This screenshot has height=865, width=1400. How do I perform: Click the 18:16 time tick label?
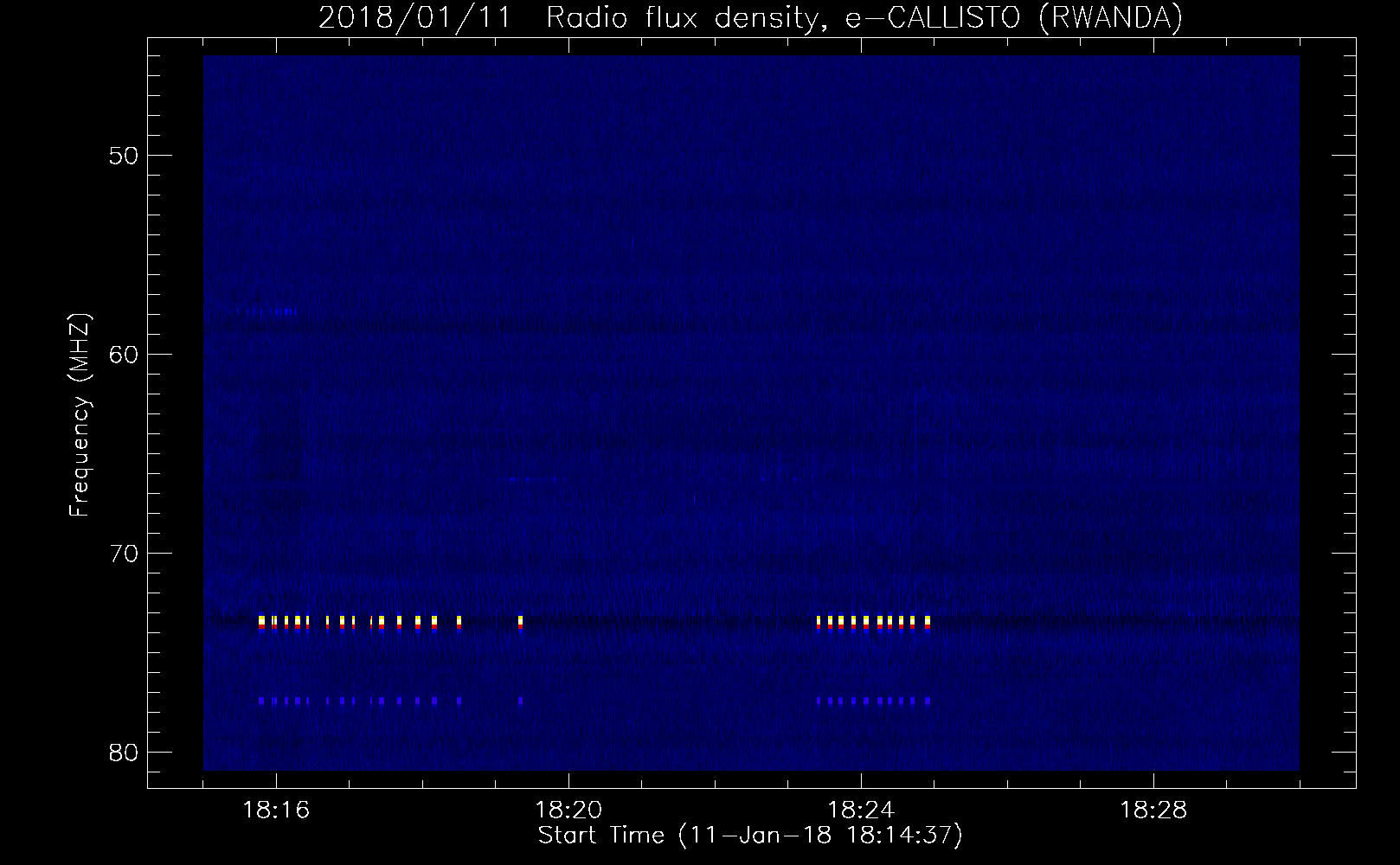click(276, 811)
